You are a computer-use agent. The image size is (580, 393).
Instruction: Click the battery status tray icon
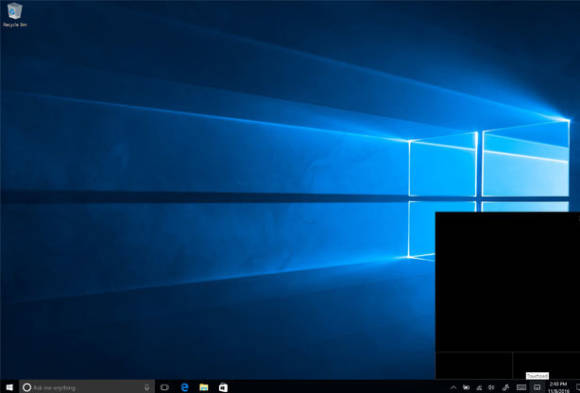(466, 387)
